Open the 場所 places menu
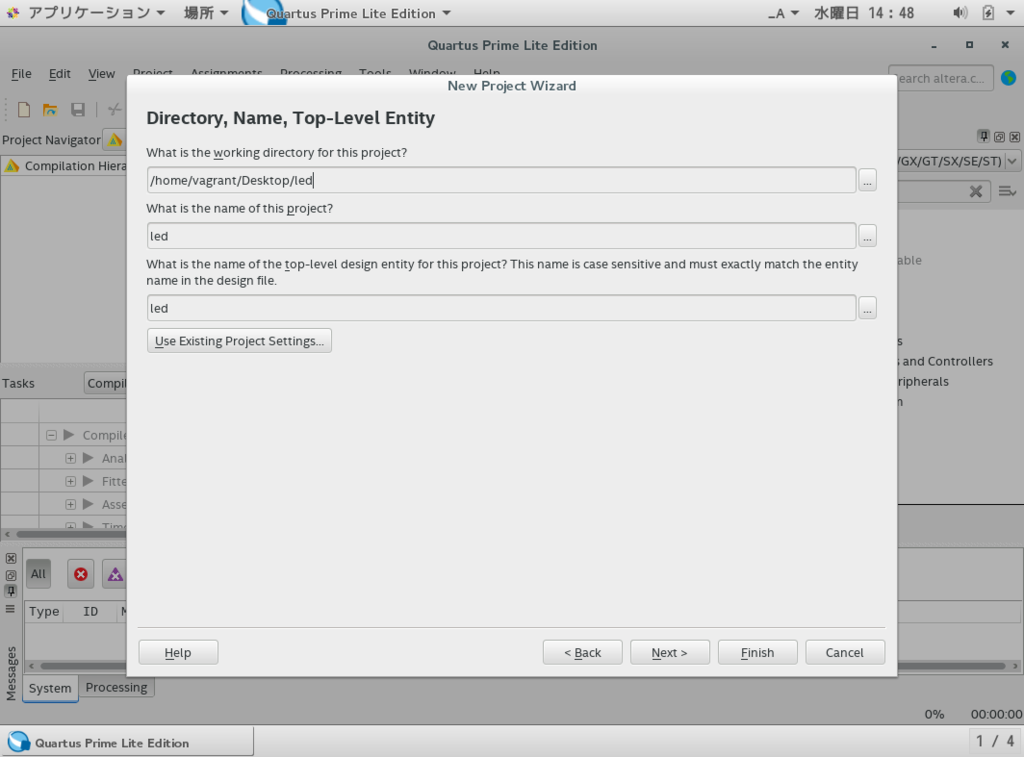This screenshot has width=1024, height=757. (x=206, y=13)
